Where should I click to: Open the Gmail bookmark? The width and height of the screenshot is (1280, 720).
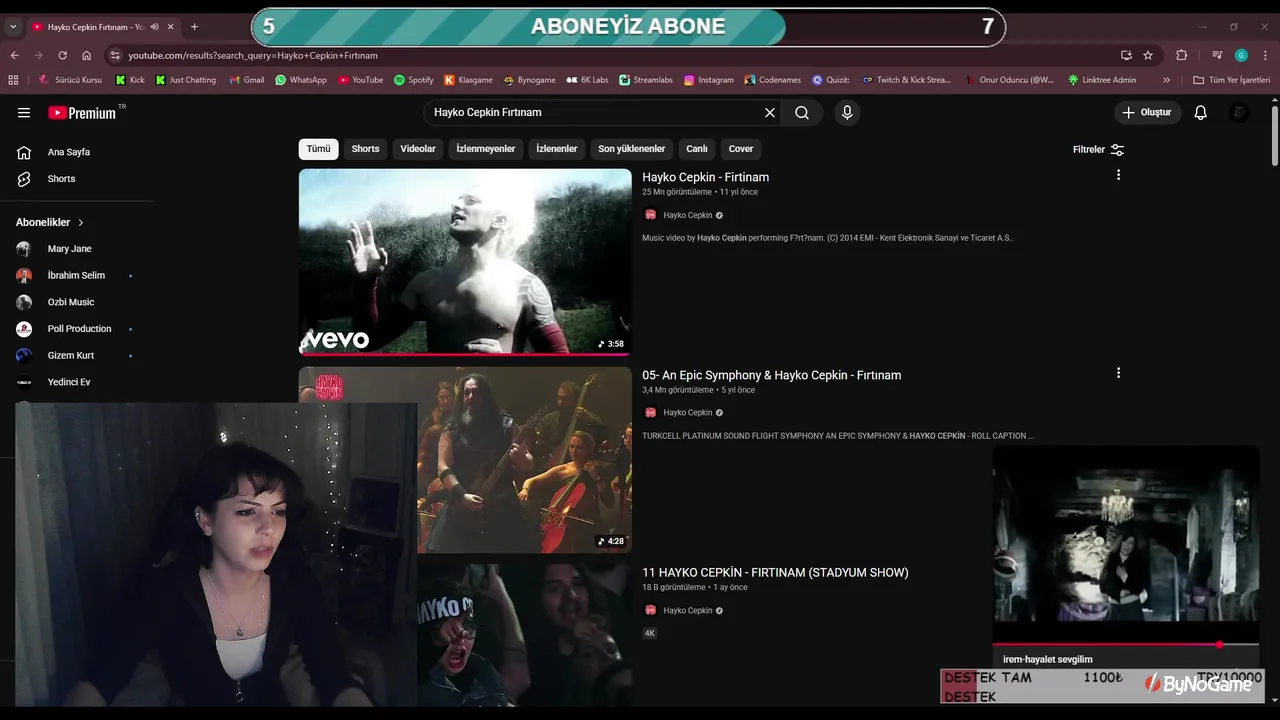(247, 80)
